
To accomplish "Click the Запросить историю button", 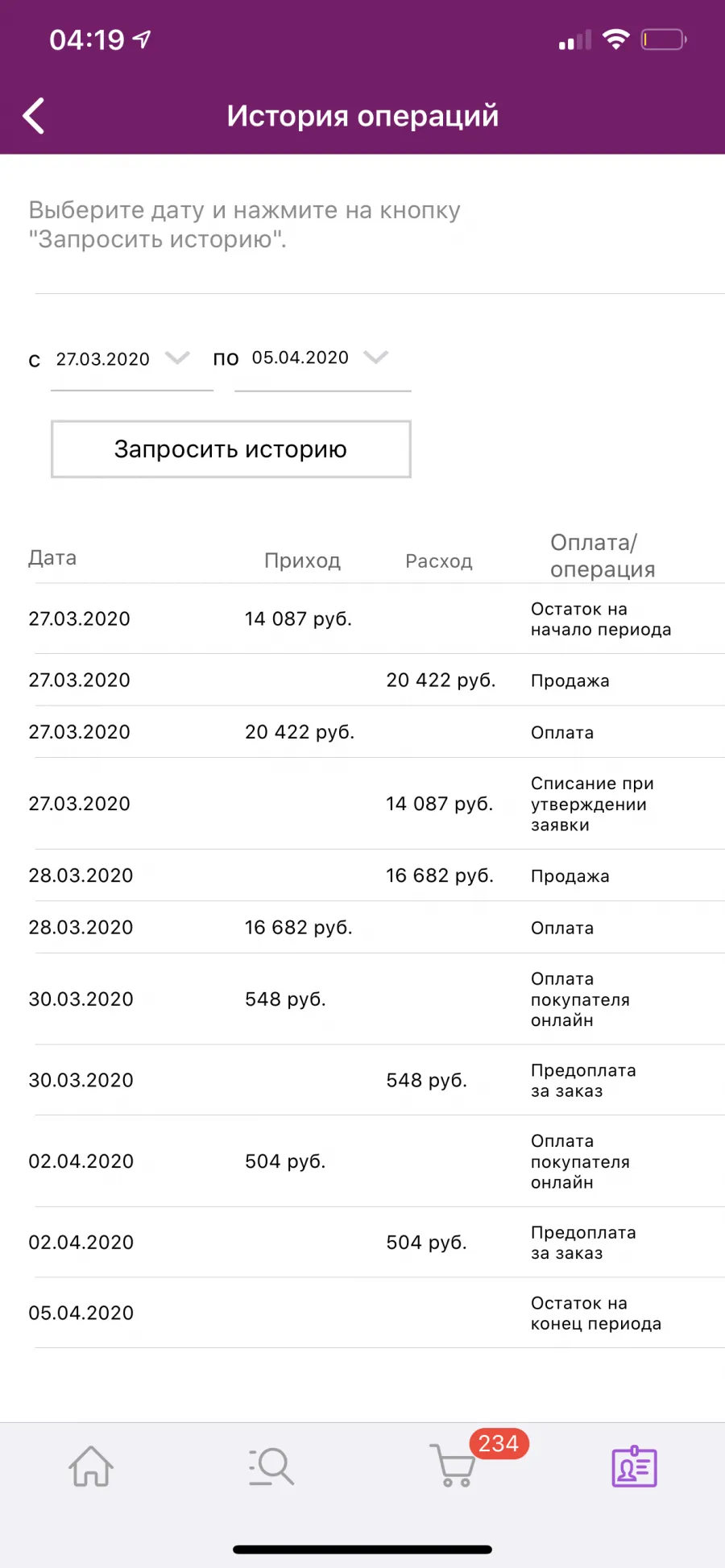I will (231, 449).
